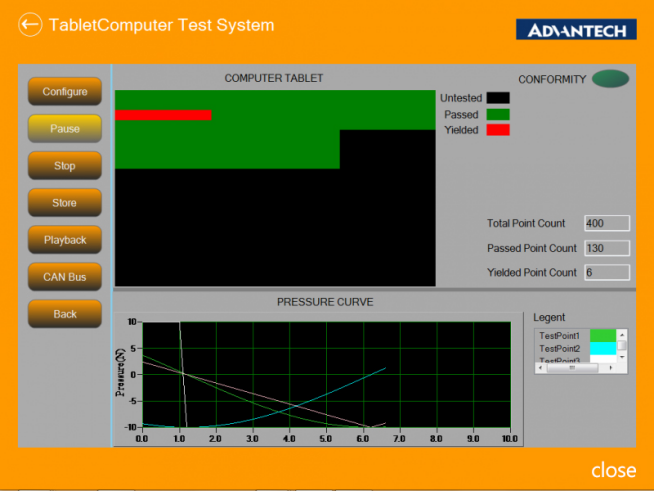Select the Total Point Count field
This screenshot has height=491, width=654.
tap(606, 223)
